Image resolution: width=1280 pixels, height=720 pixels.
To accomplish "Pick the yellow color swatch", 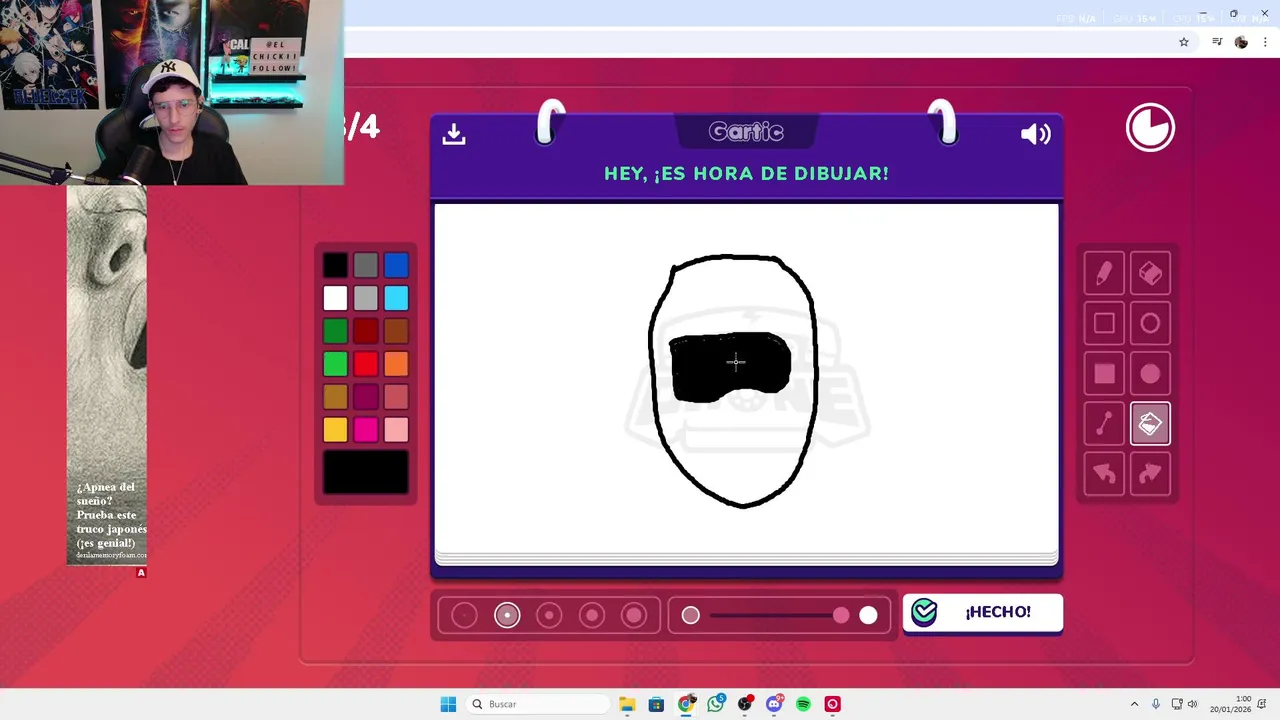I will tap(335, 430).
